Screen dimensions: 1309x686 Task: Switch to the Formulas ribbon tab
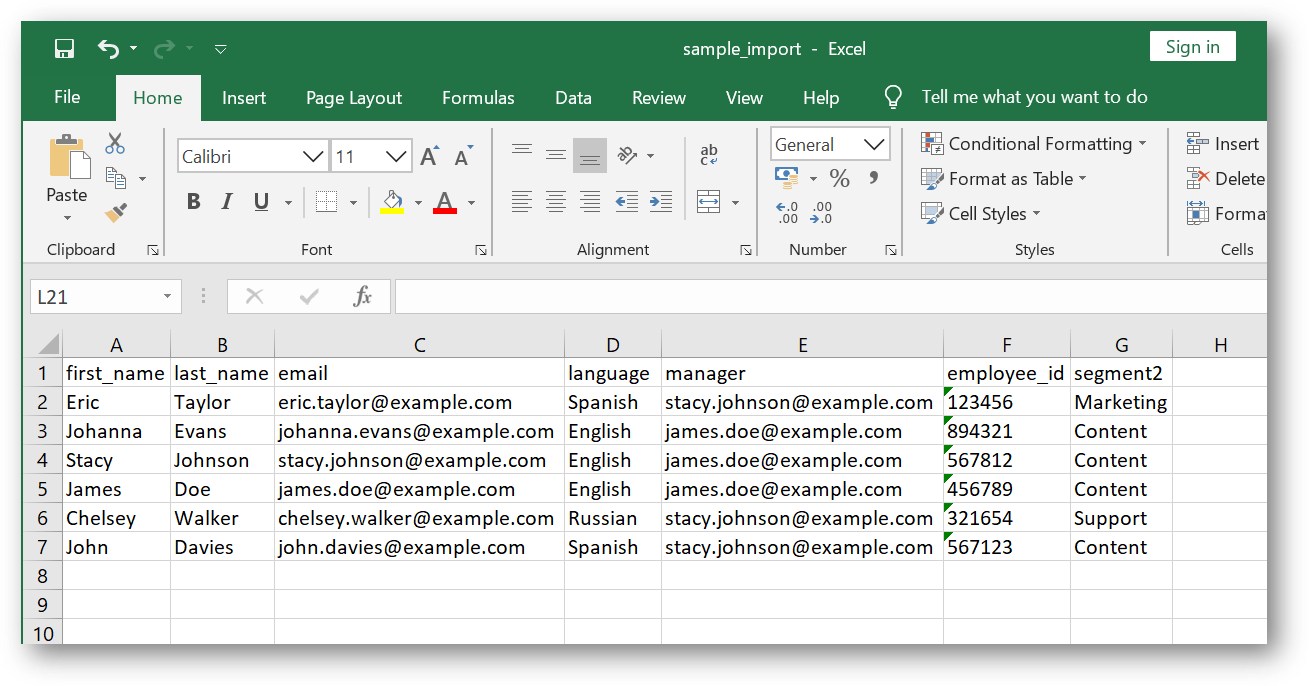(478, 97)
